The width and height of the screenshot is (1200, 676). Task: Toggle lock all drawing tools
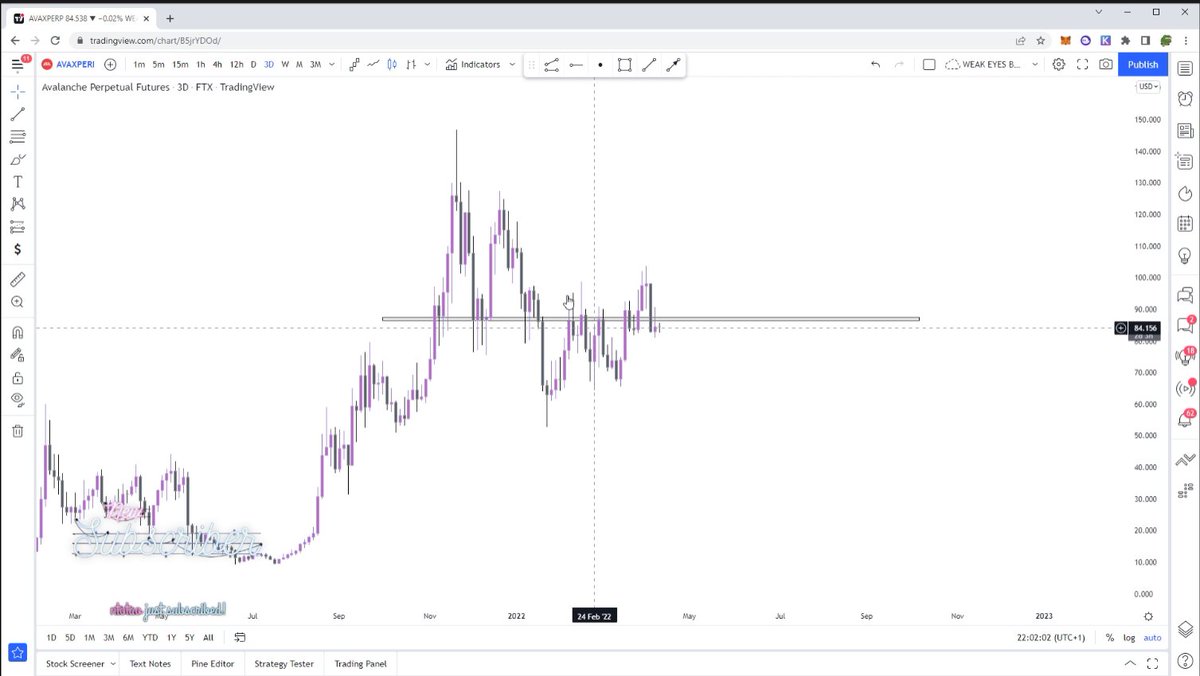tap(17, 378)
